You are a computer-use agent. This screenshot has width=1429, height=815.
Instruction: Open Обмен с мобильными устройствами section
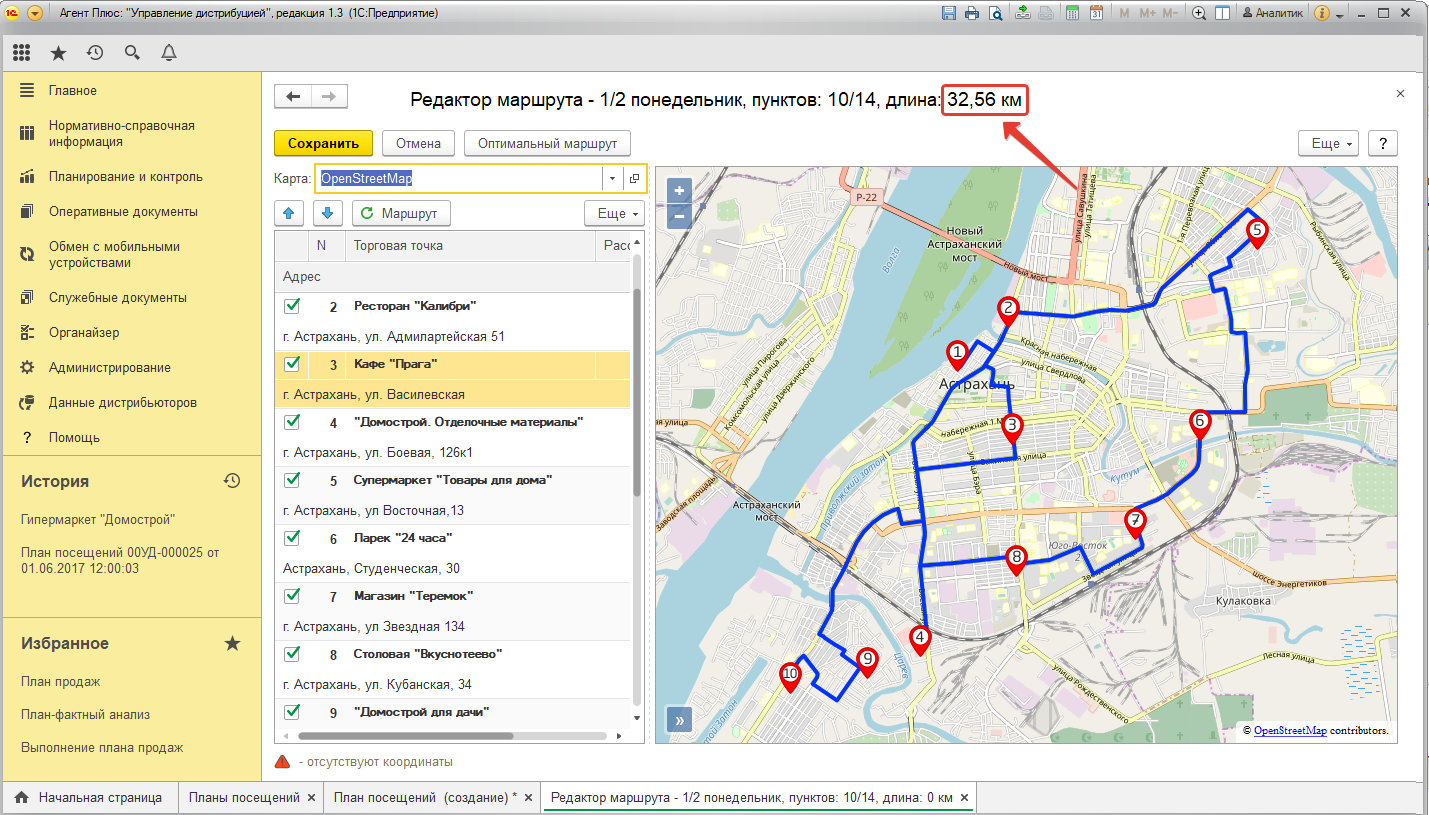(114, 255)
